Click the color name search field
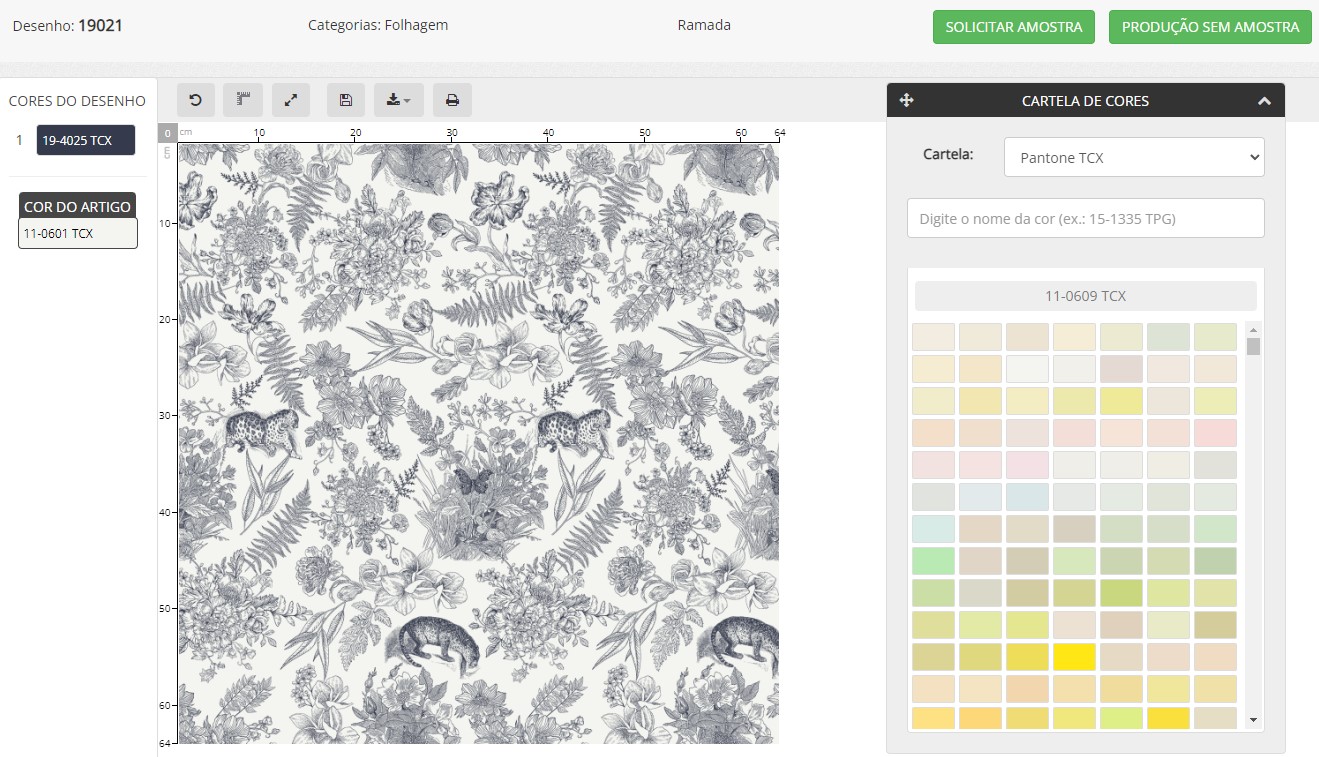 click(1085, 218)
